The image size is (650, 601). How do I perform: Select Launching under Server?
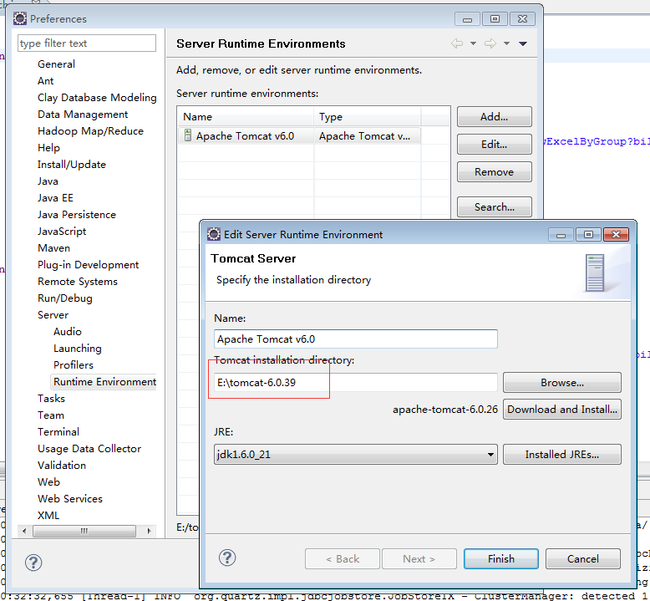78,348
